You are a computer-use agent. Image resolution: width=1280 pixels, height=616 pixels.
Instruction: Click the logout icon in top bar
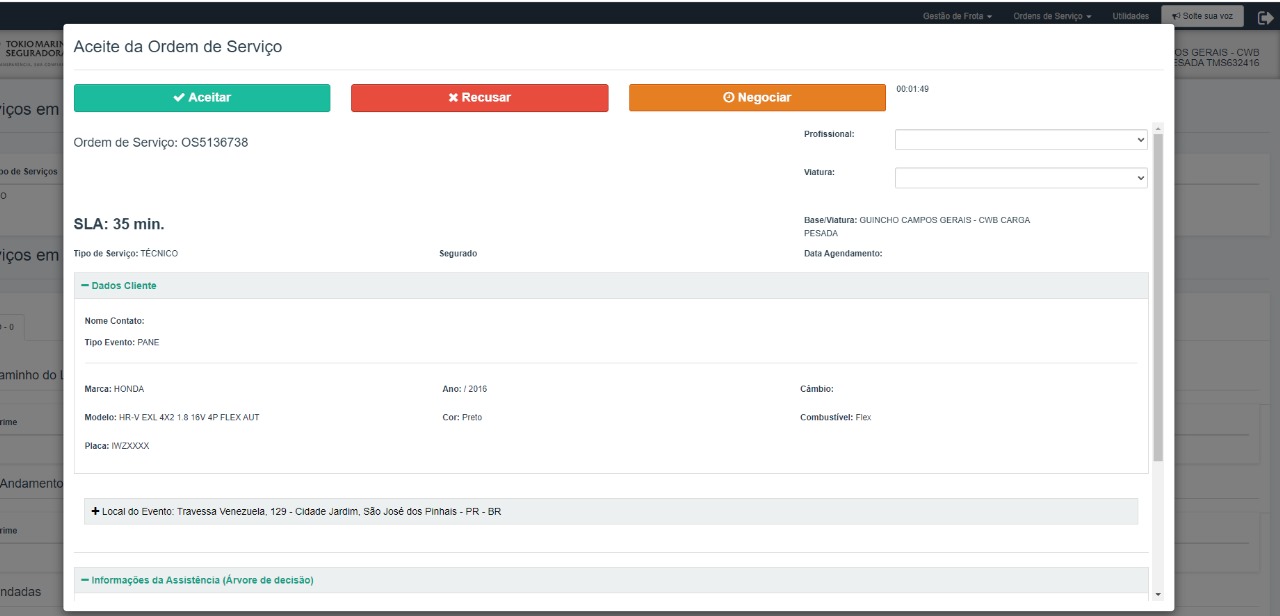1265,17
